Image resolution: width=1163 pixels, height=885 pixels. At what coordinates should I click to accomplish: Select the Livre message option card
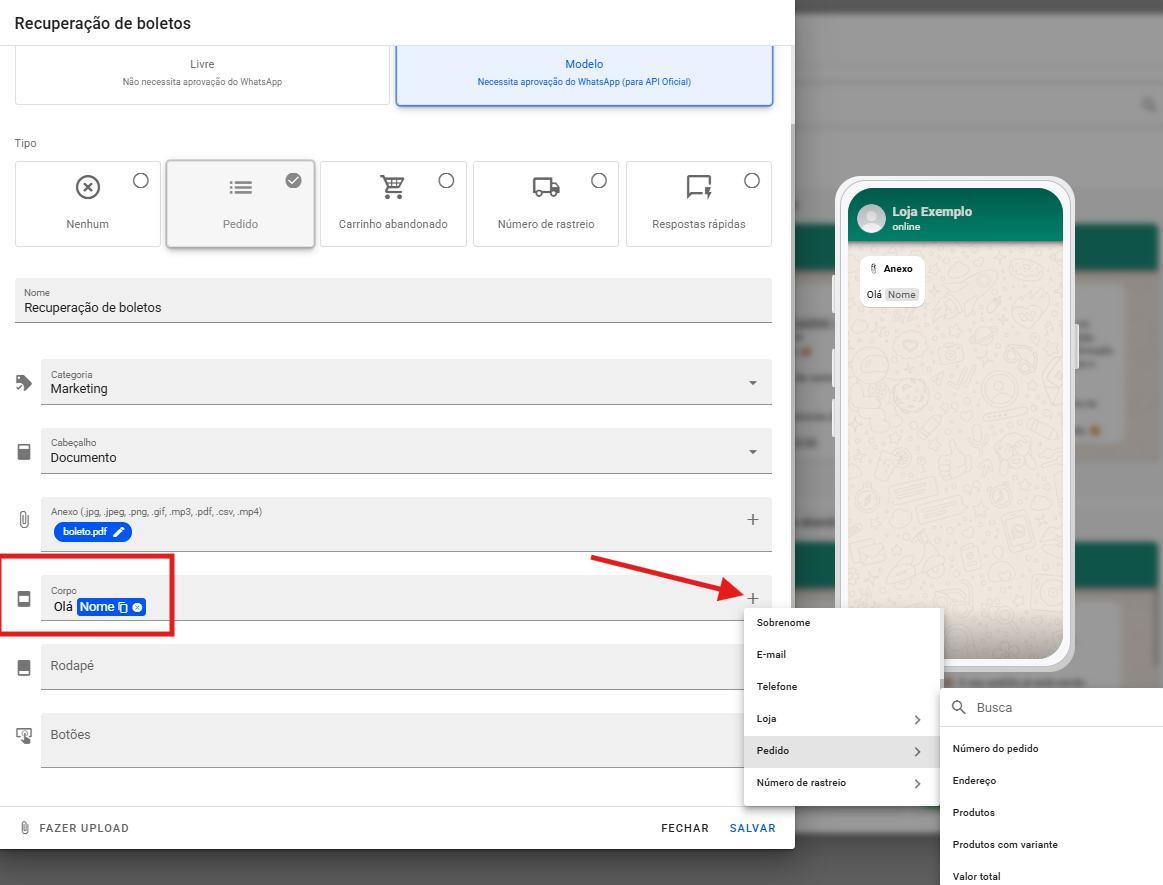[202, 73]
